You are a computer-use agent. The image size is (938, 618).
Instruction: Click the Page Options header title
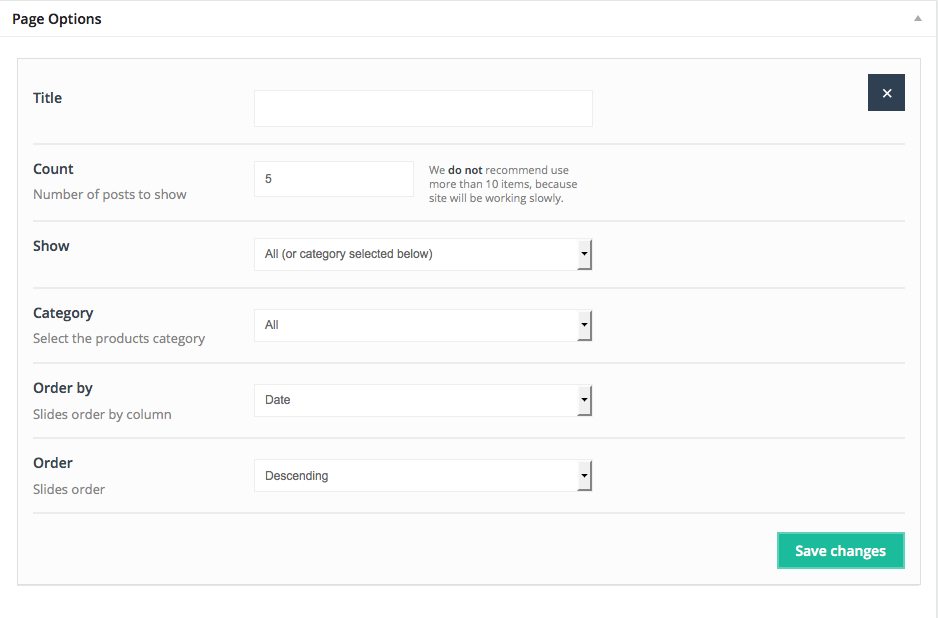click(57, 19)
